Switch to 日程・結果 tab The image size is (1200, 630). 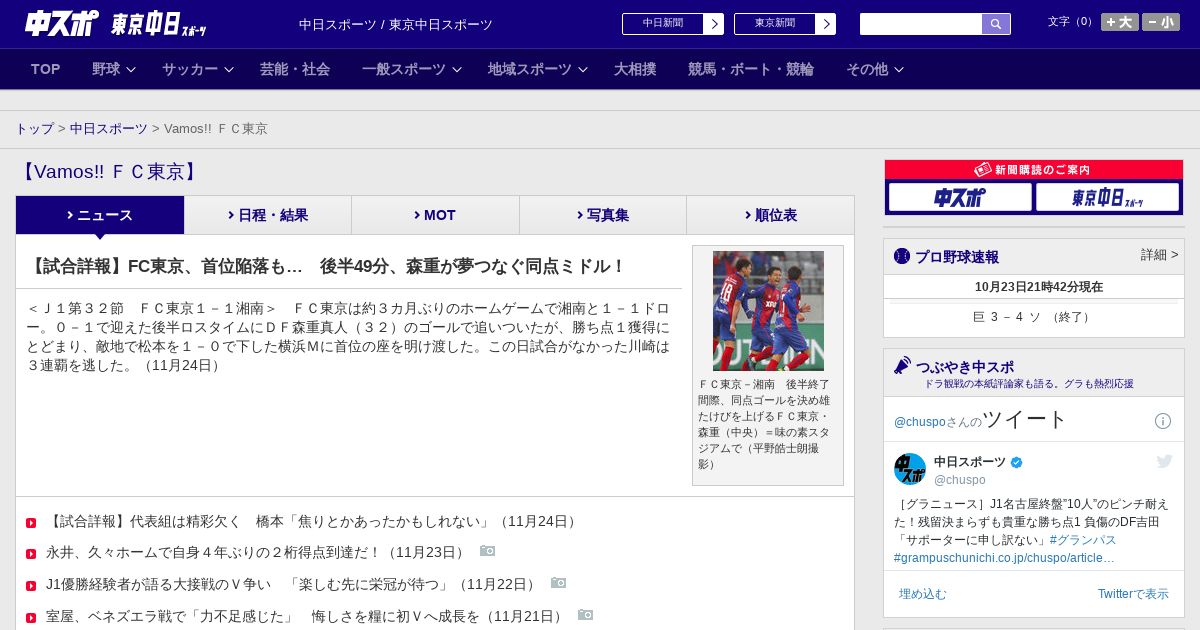tap(268, 215)
